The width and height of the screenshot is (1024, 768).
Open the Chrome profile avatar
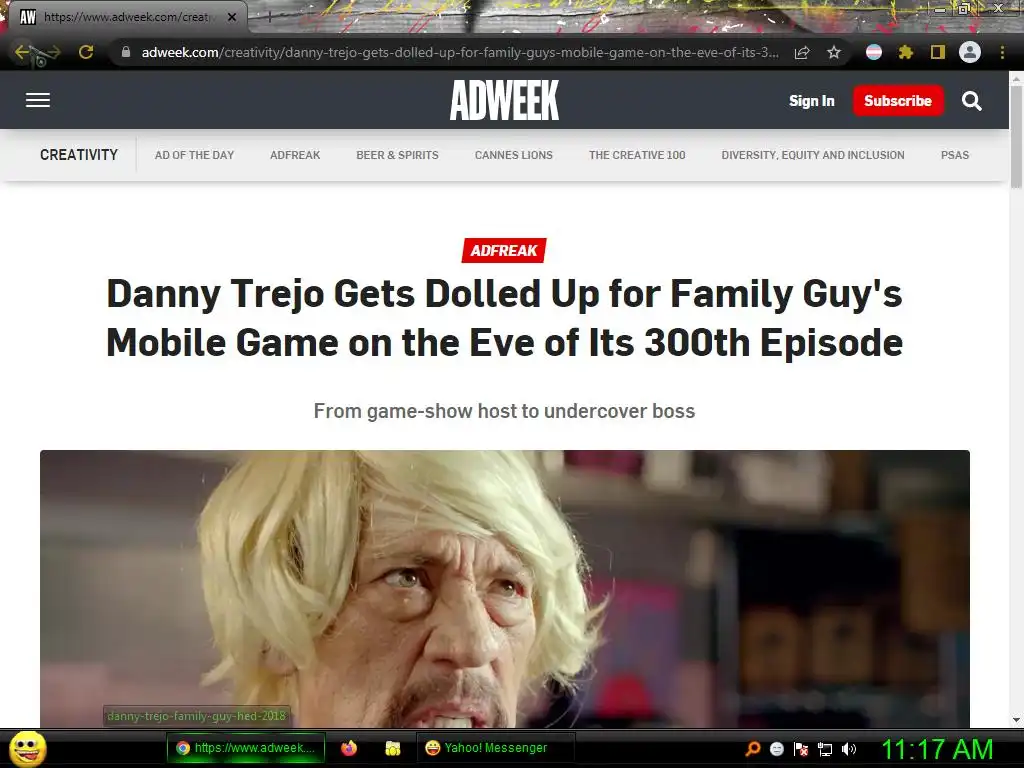[970, 52]
